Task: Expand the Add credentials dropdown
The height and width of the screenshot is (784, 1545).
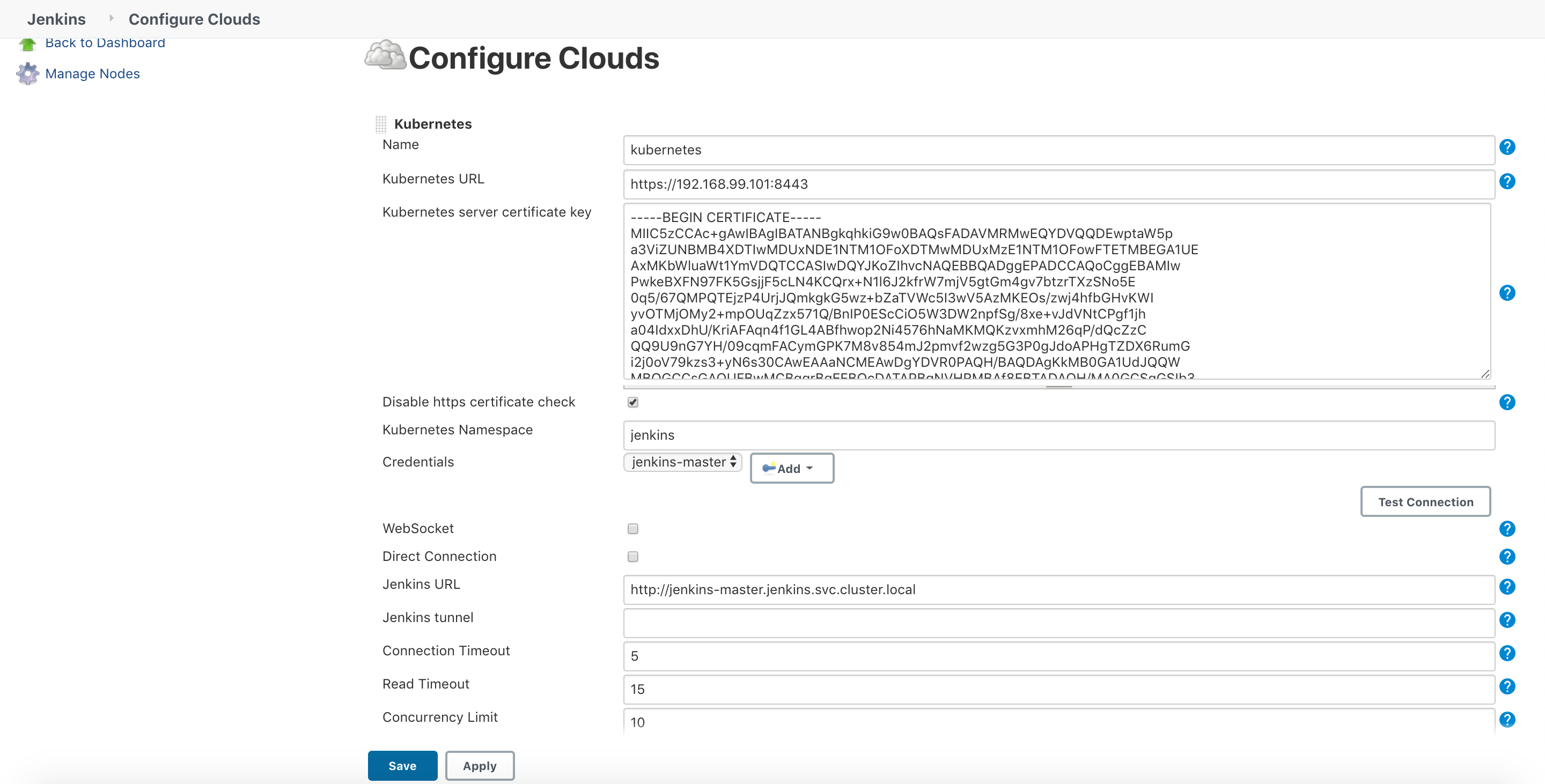Action: point(792,468)
